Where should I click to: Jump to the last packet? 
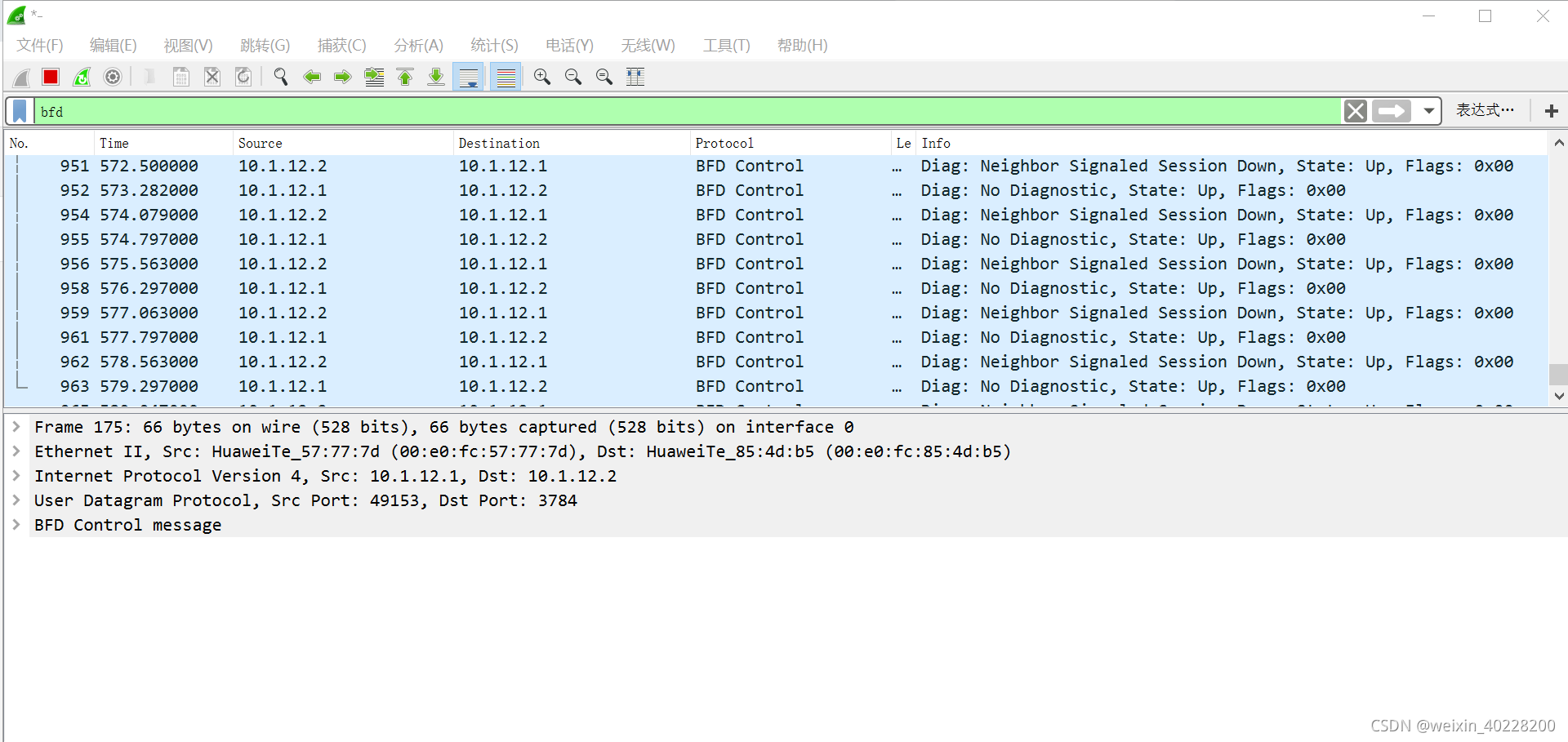[436, 77]
